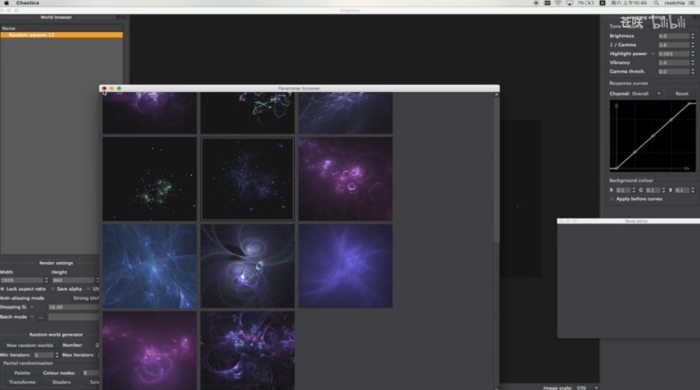The width and height of the screenshot is (700, 390).
Task: Click the Batch mode browse '...' button
Action: [x=41, y=317]
